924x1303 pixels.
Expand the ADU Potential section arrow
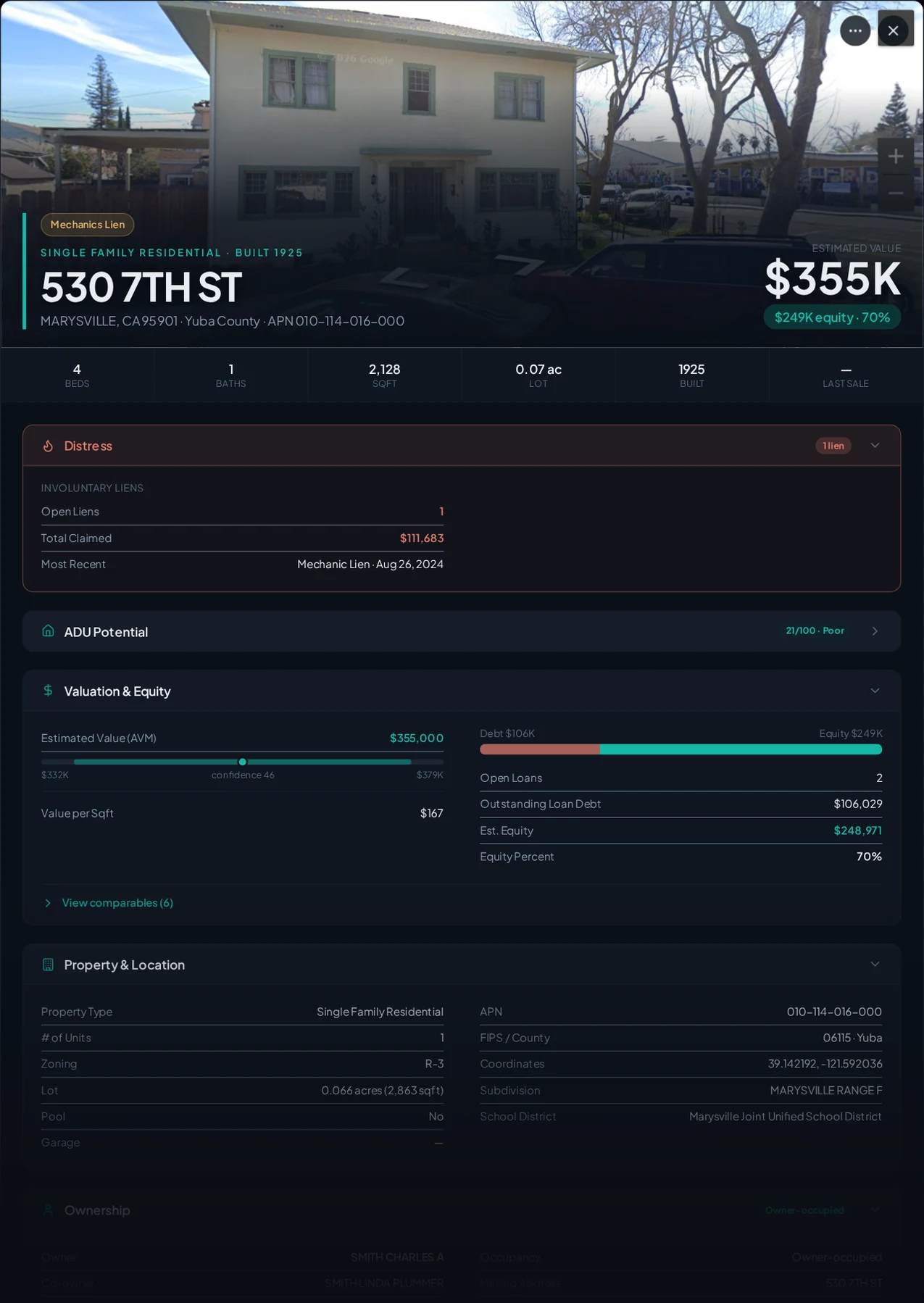(875, 631)
